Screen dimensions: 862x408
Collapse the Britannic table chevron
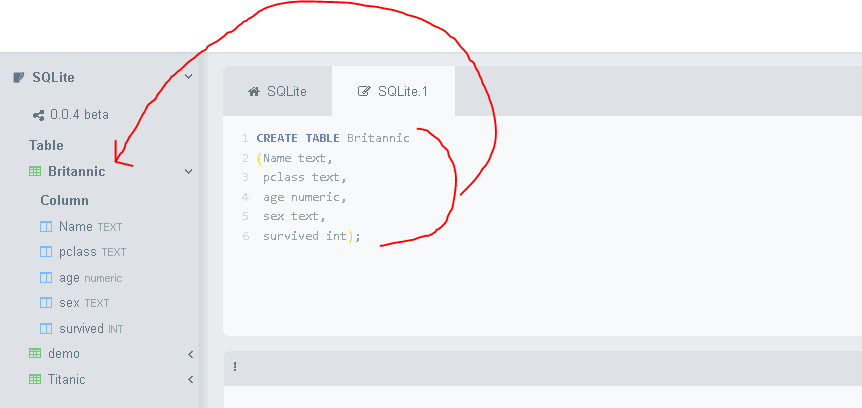click(189, 172)
